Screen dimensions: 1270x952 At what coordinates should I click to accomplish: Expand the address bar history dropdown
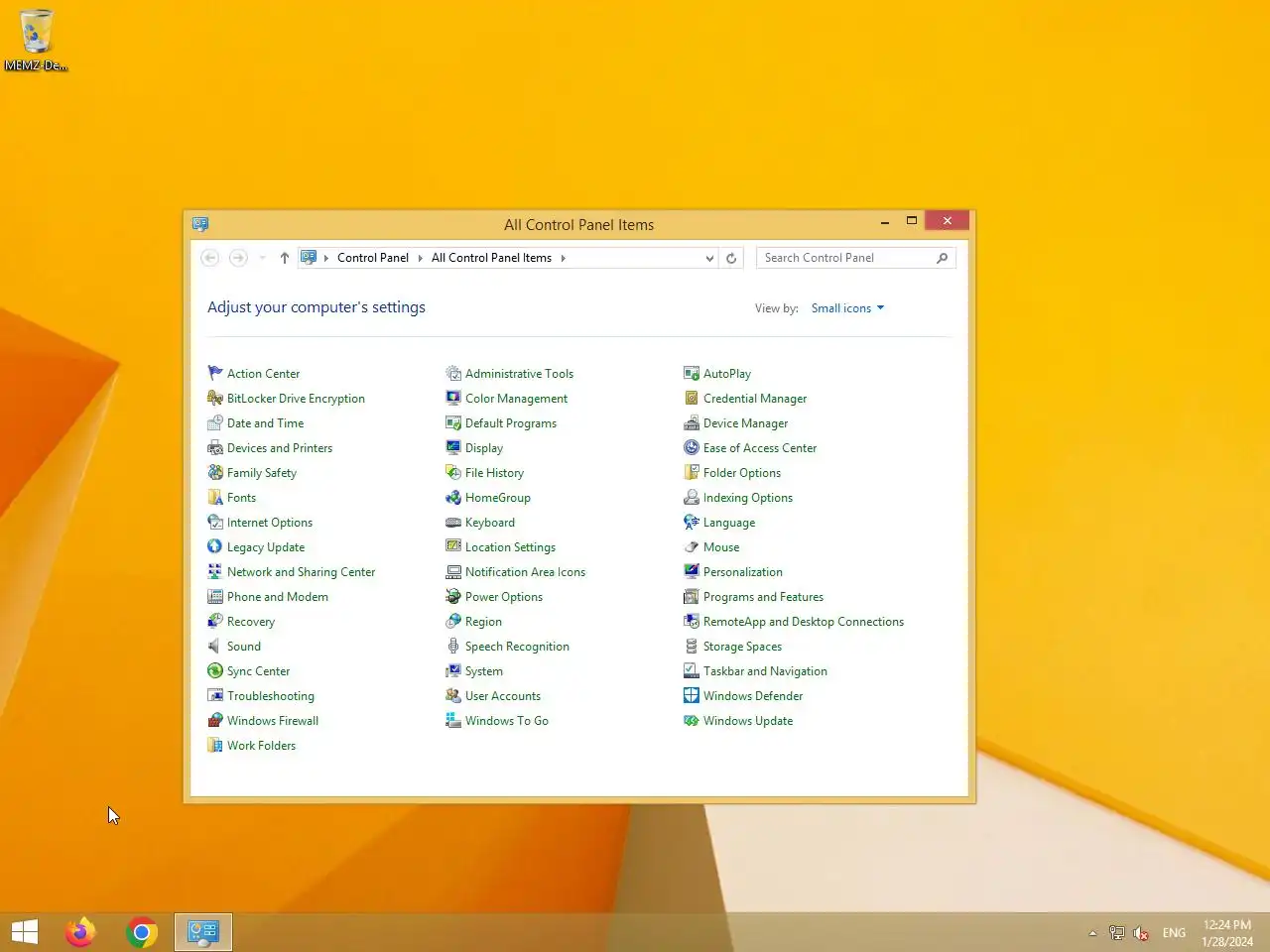(x=709, y=258)
